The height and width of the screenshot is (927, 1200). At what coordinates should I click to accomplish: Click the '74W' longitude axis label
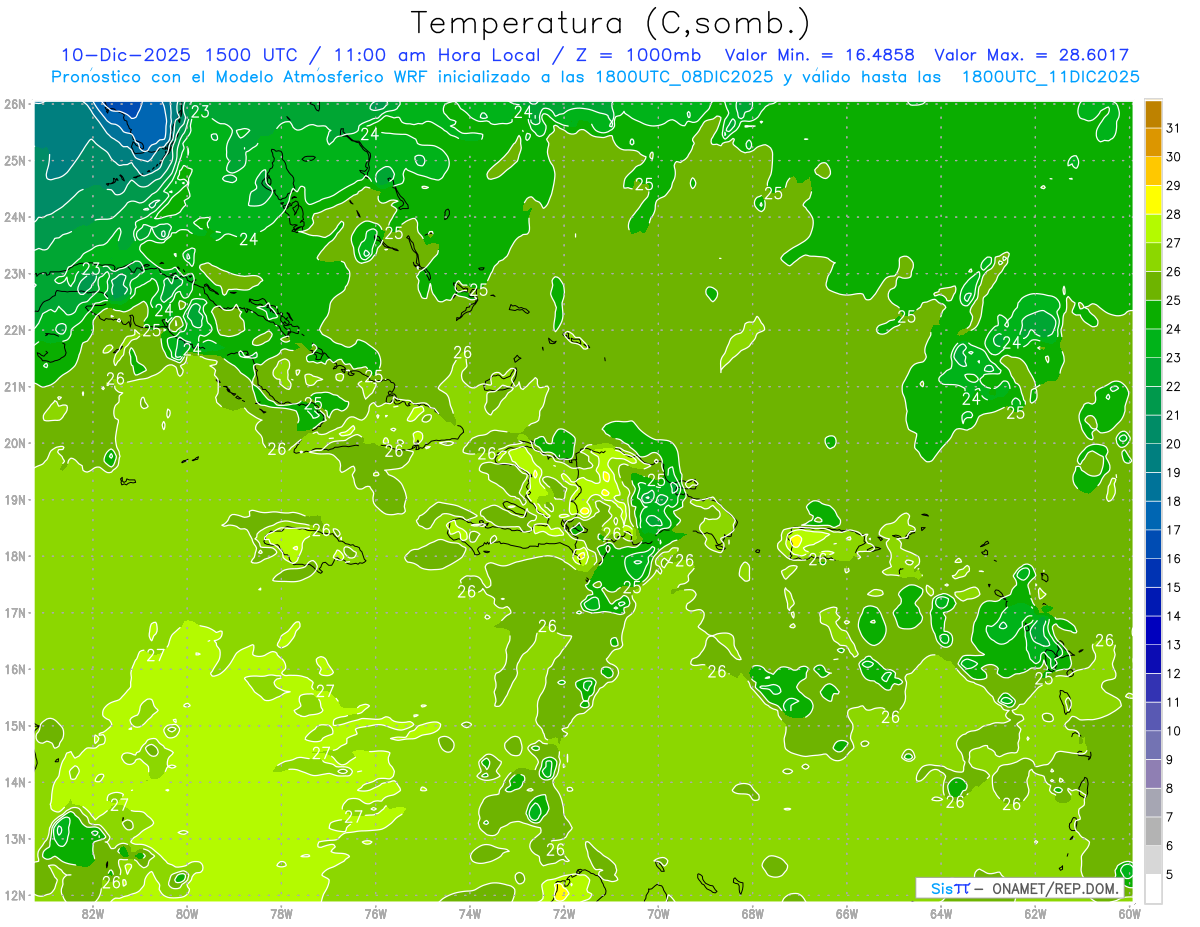pos(470,913)
